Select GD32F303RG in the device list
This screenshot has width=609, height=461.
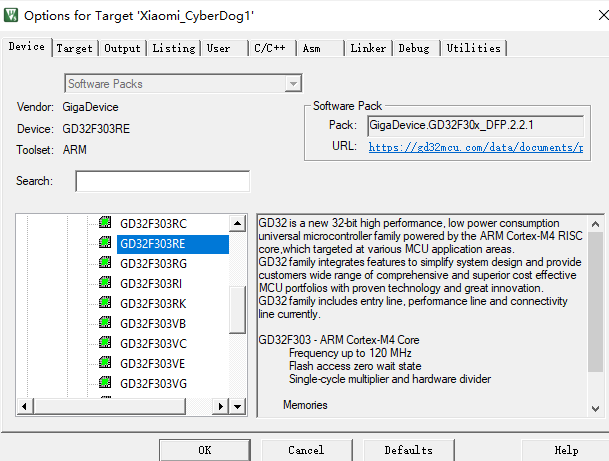pos(153,264)
